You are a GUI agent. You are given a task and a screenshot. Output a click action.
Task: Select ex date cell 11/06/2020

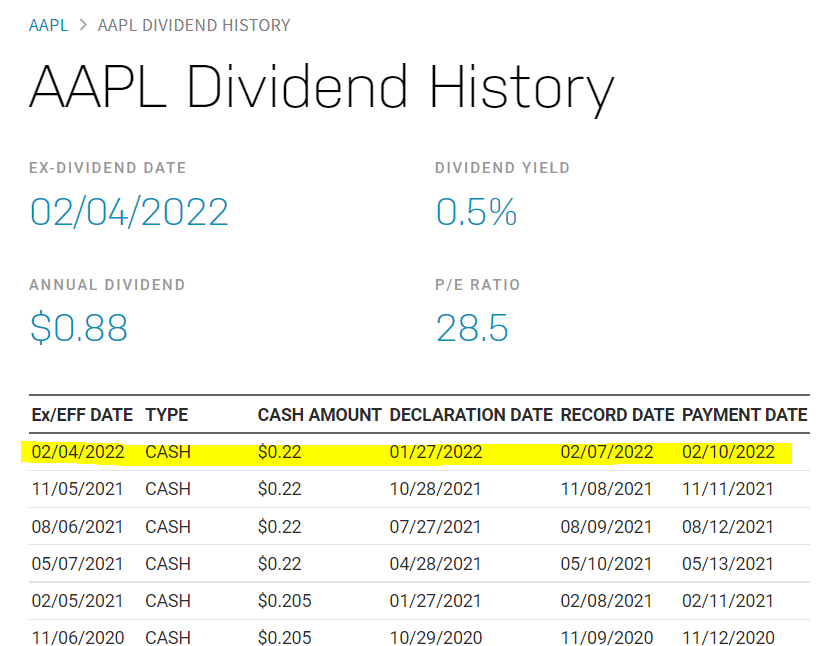point(78,638)
